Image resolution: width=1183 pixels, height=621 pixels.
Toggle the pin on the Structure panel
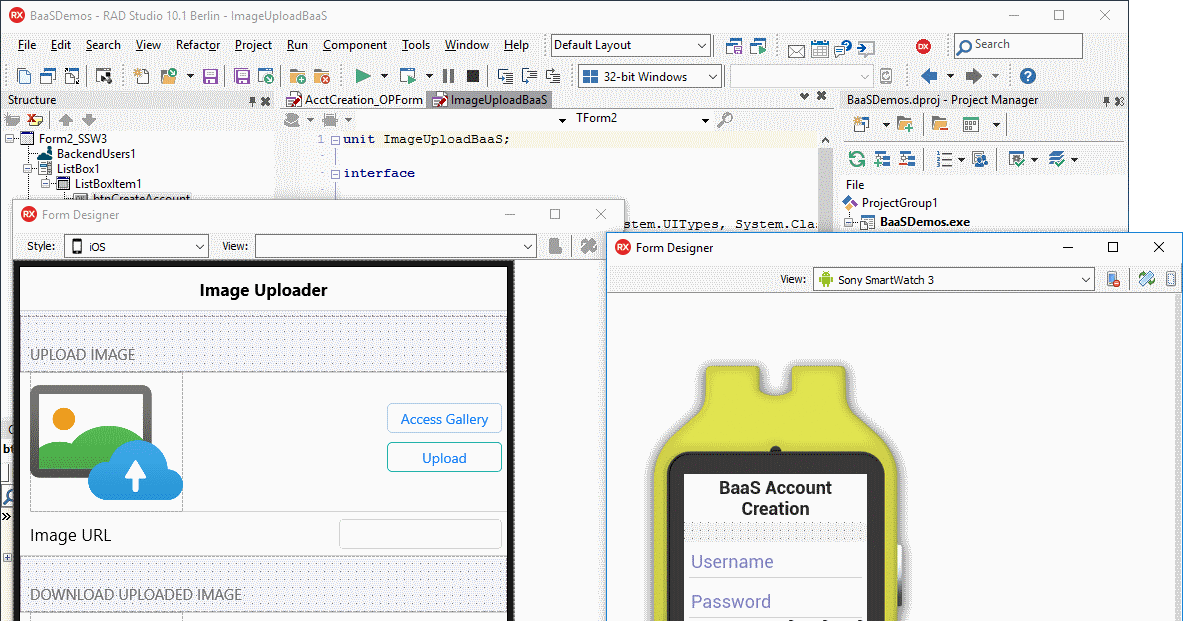(254, 100)
